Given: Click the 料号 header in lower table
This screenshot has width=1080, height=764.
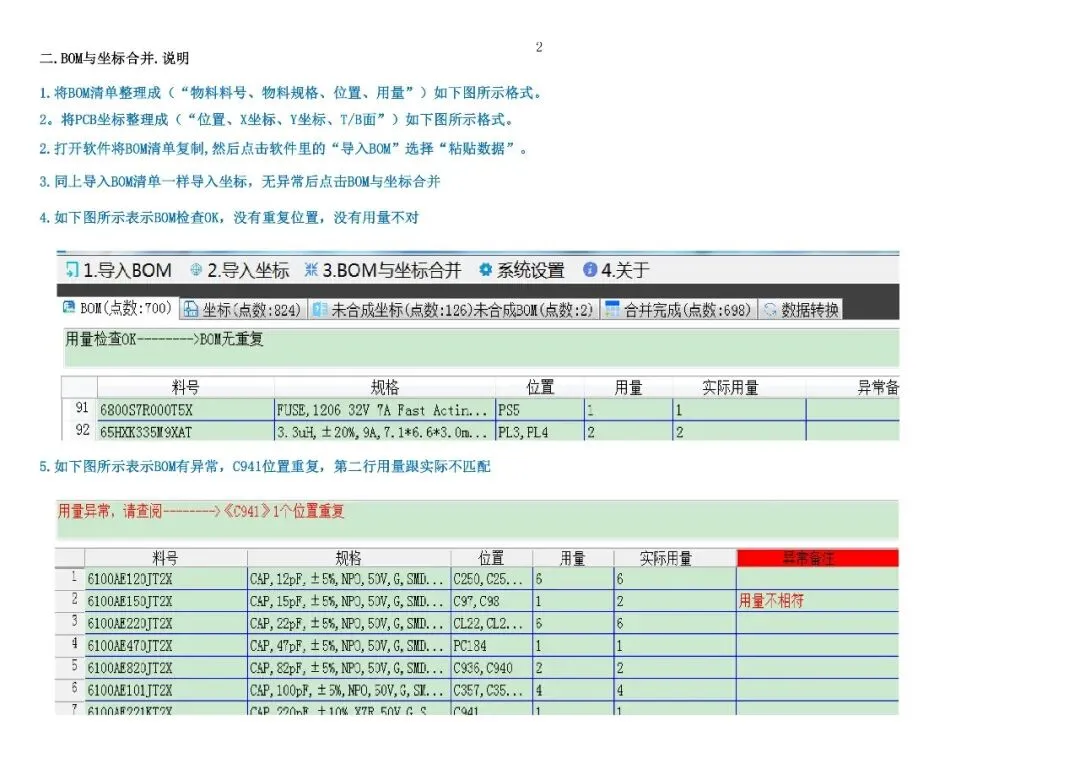Looking at the screenshot, I should pos(165,558).
